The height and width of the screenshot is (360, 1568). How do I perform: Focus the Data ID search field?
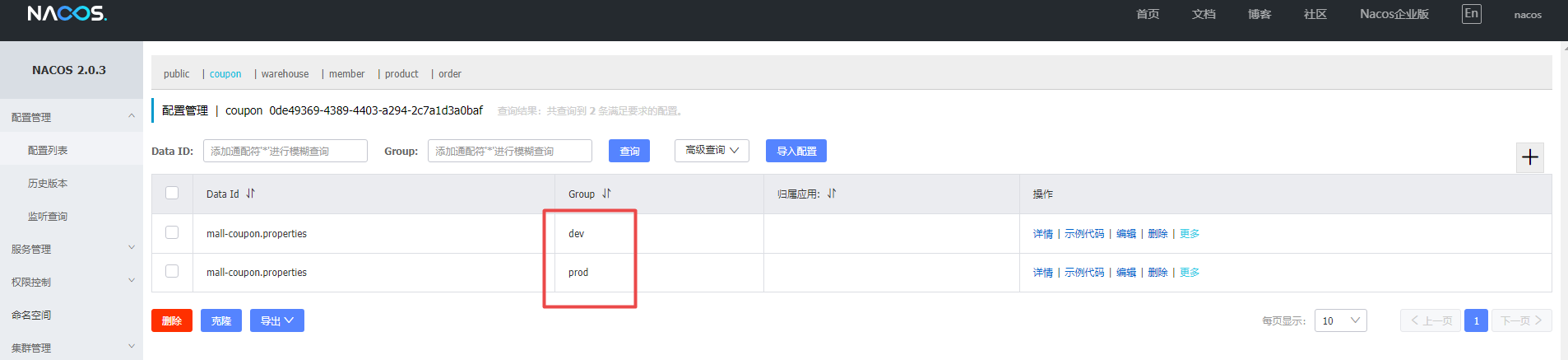(285, 151)
